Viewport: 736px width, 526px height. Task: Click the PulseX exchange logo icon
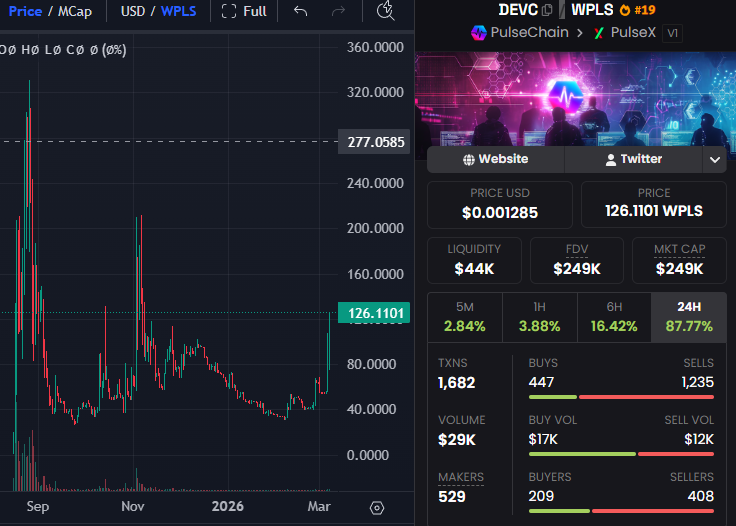(x=598, y=33)
